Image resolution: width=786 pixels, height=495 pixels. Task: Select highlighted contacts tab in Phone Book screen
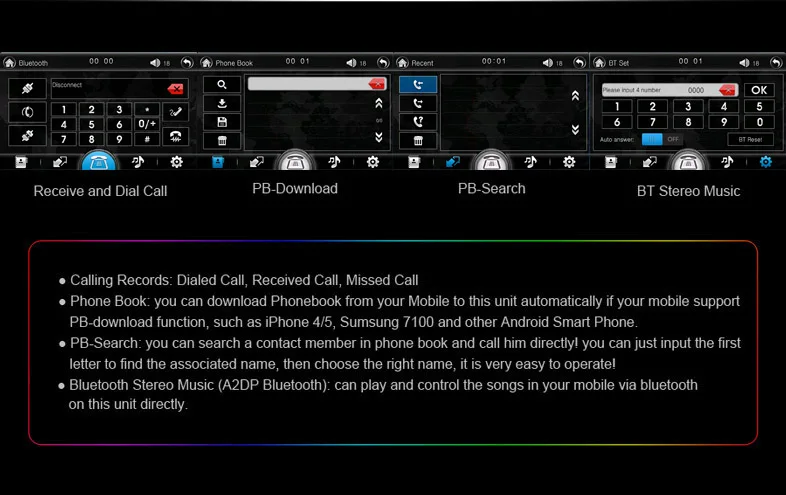[x=218, y=162]
